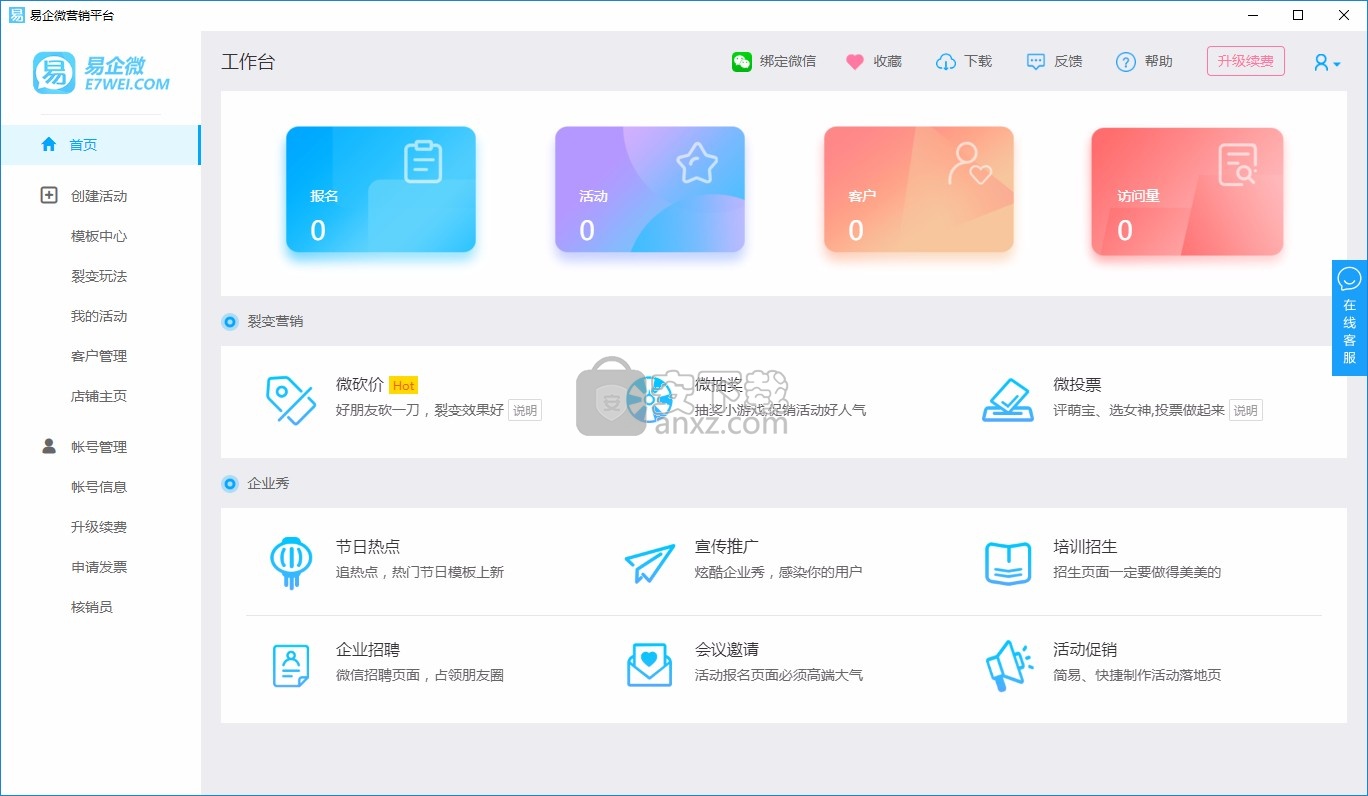Click the 帮助 text in header
The height and width of the screenshot is (796, 1368).
1159,61
